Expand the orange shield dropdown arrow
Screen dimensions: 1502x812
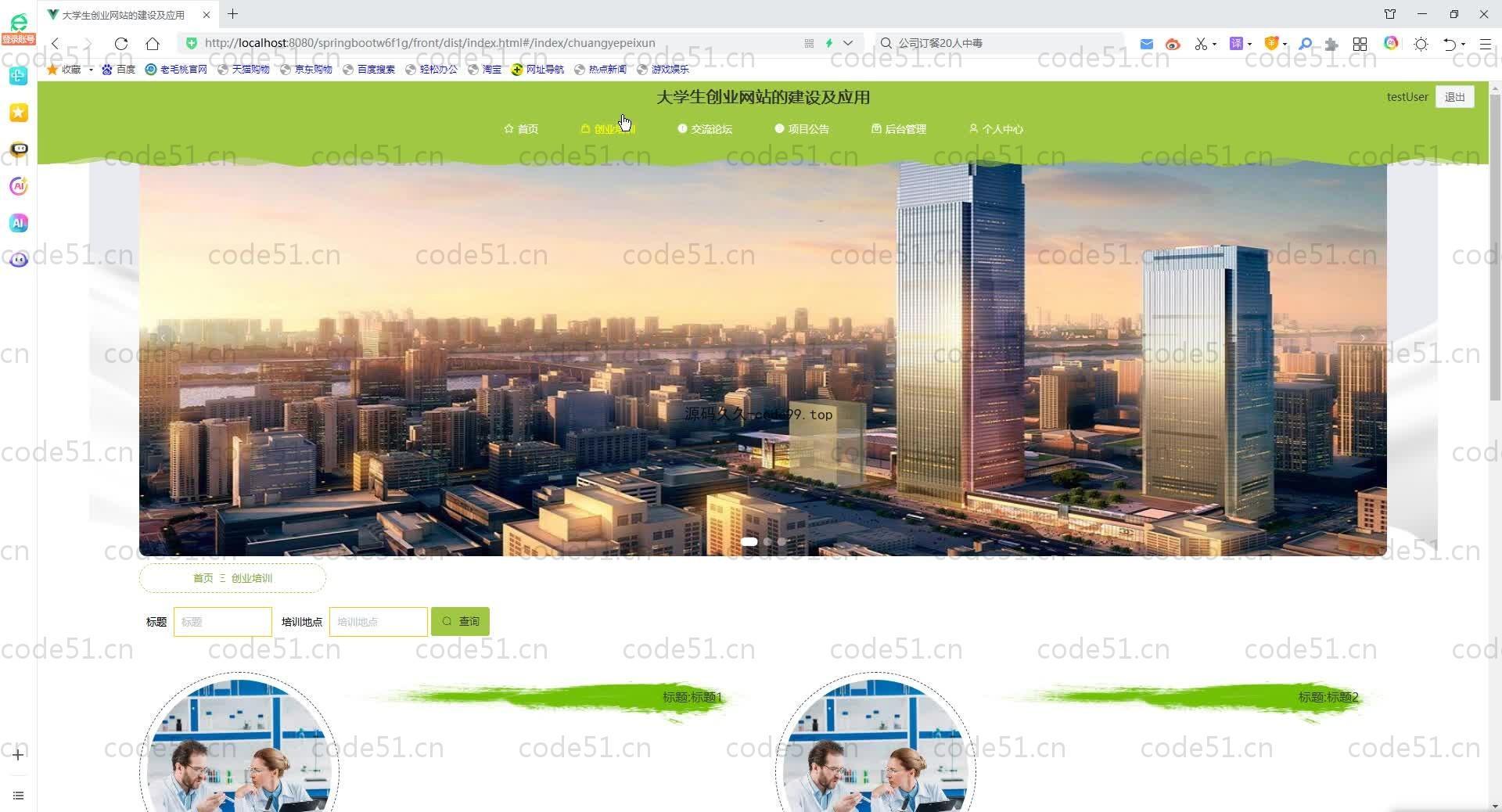[1285, 44]
